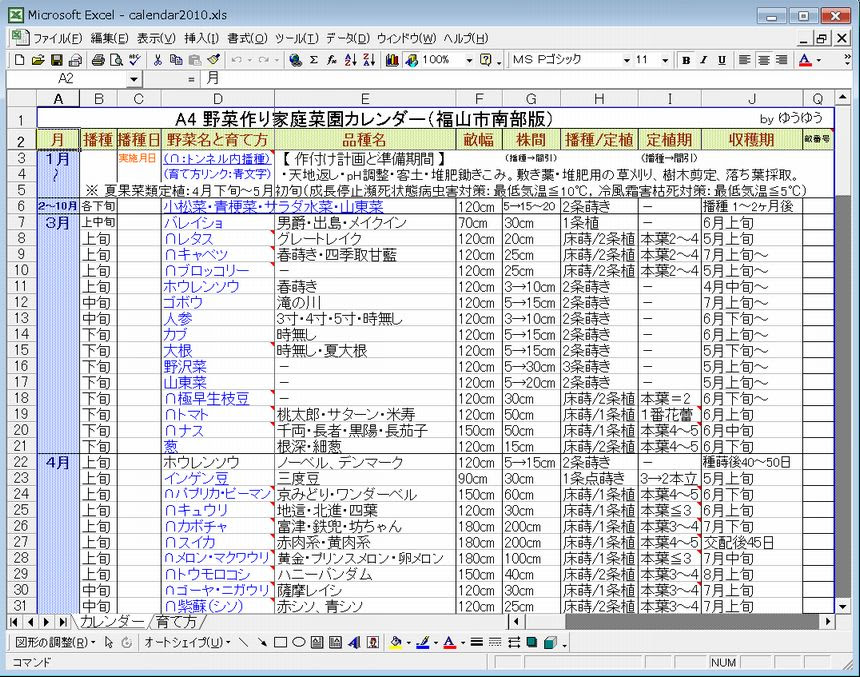Insert hyperlink with the globe icon
860x677 pixels.
296,60
